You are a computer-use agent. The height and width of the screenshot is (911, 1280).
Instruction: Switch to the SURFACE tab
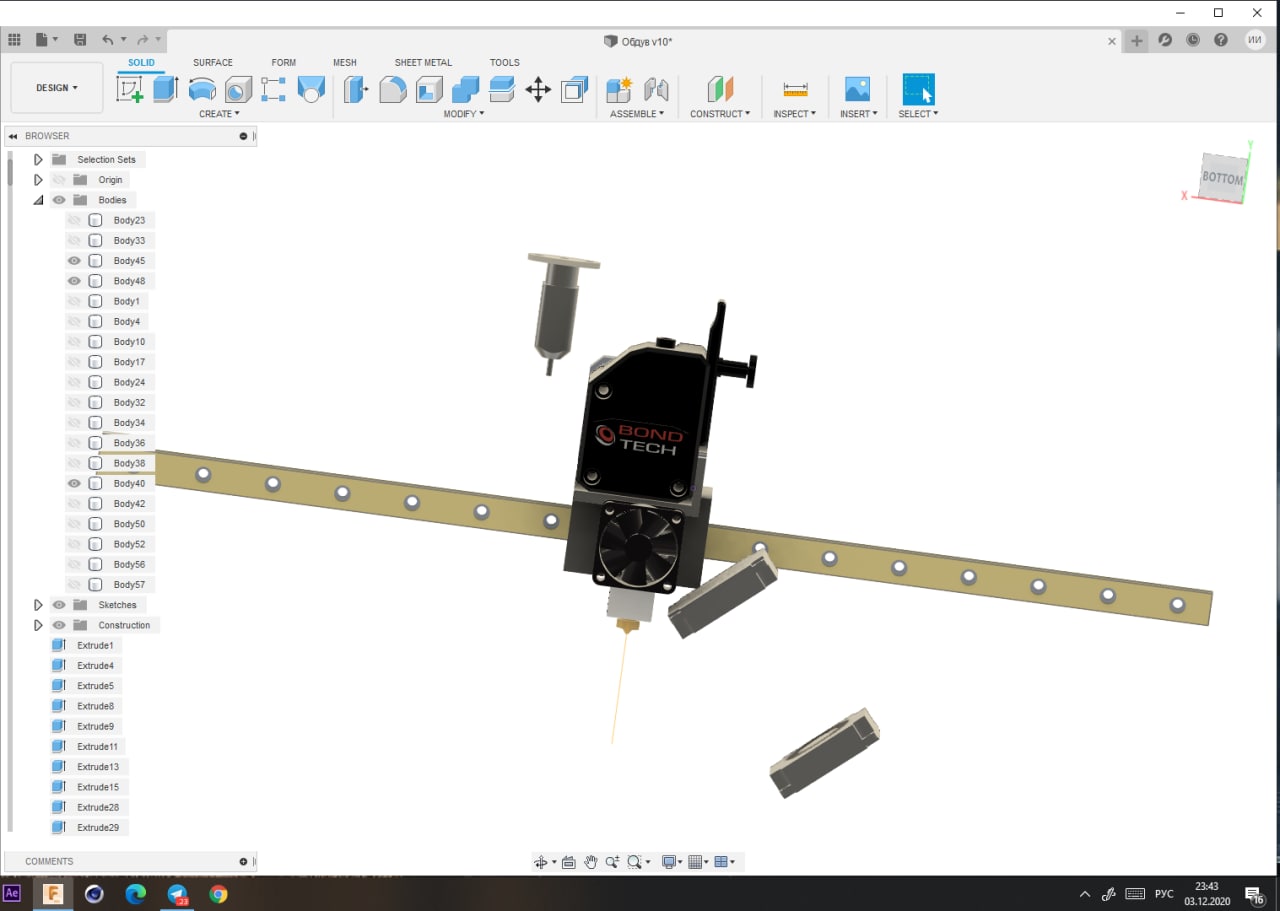click(x=213, y=62)
